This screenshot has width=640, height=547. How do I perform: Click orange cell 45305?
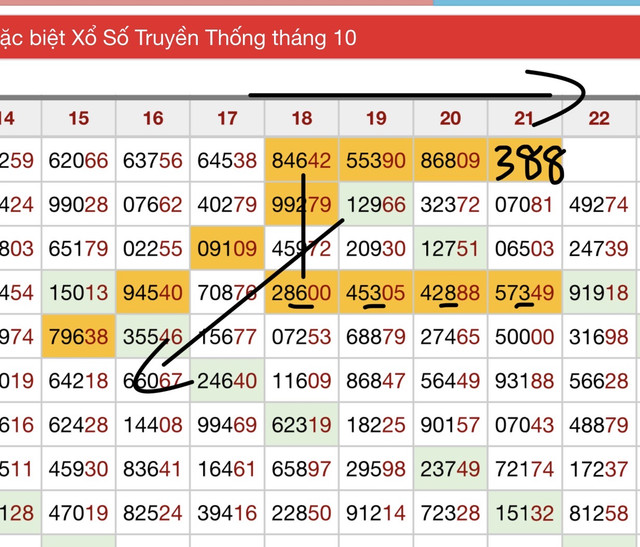coord(376,292)
